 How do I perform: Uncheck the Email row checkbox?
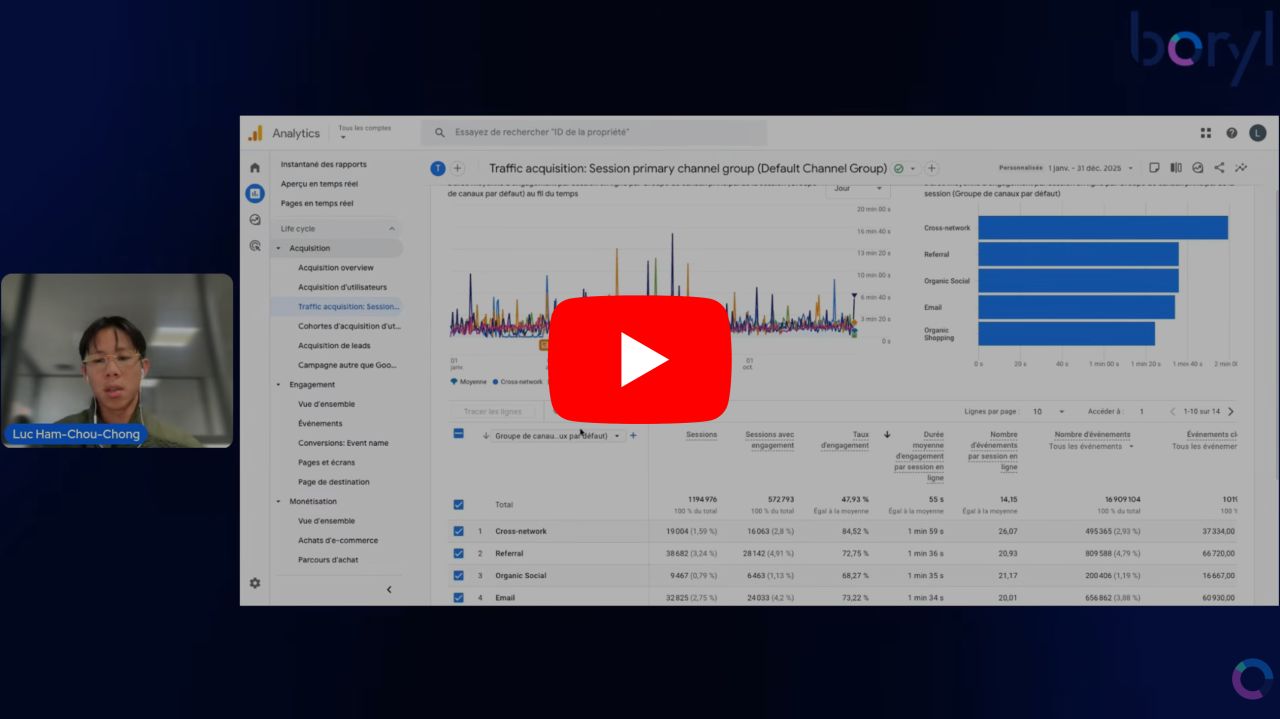tap(458, 597)
